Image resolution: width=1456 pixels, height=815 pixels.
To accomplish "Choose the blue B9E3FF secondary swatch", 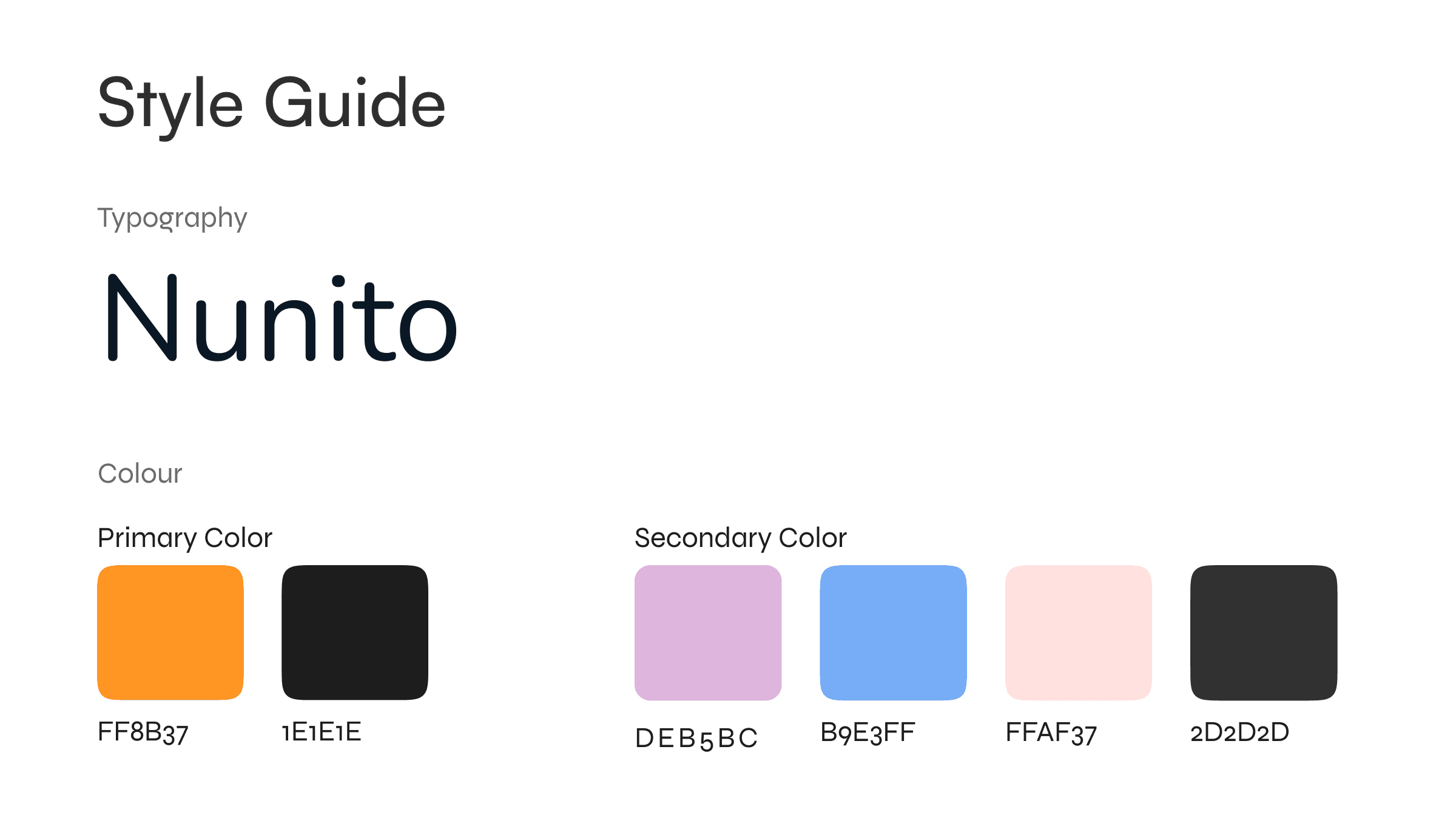I will [x=893, y=632].
